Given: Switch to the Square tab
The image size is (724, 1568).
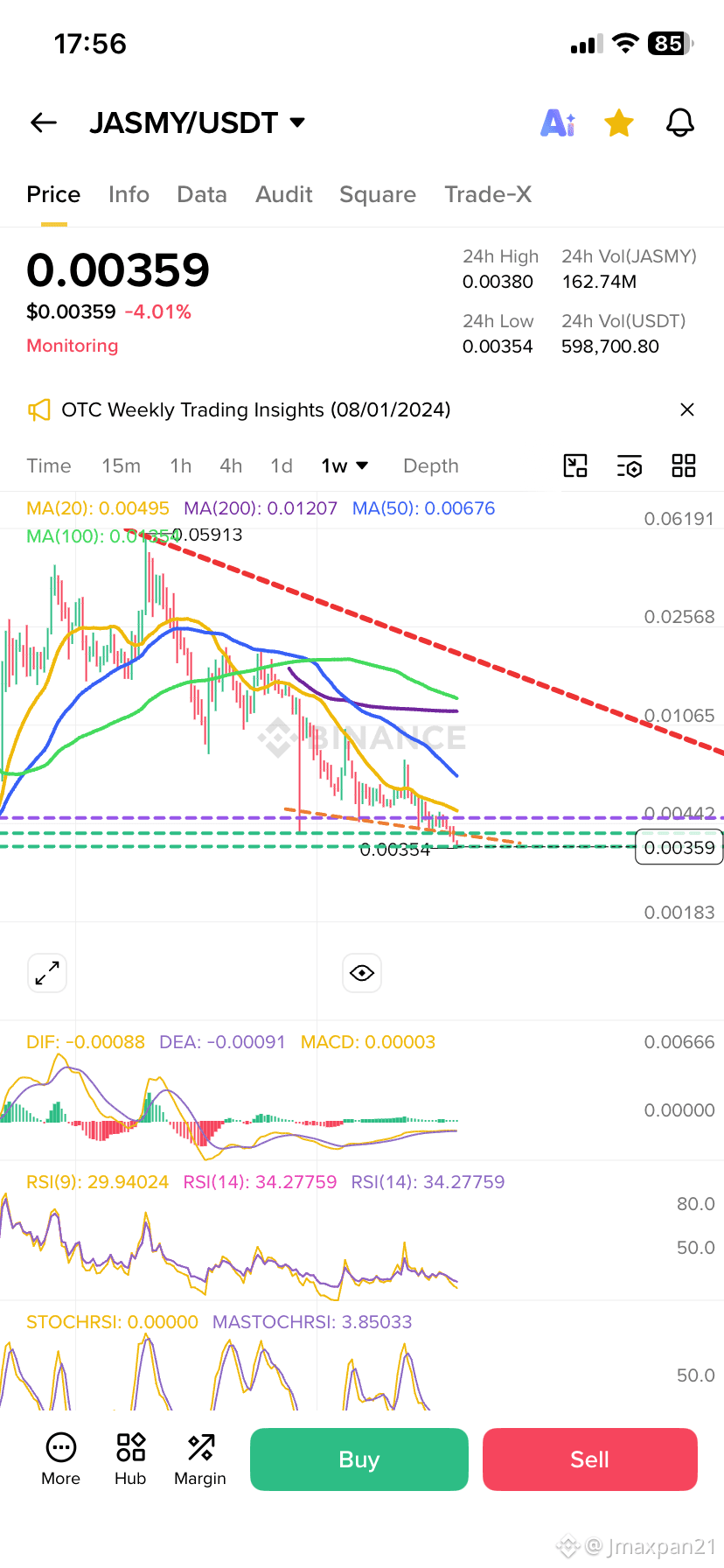Looking at the screenshot, I should (x=378, y=194).
